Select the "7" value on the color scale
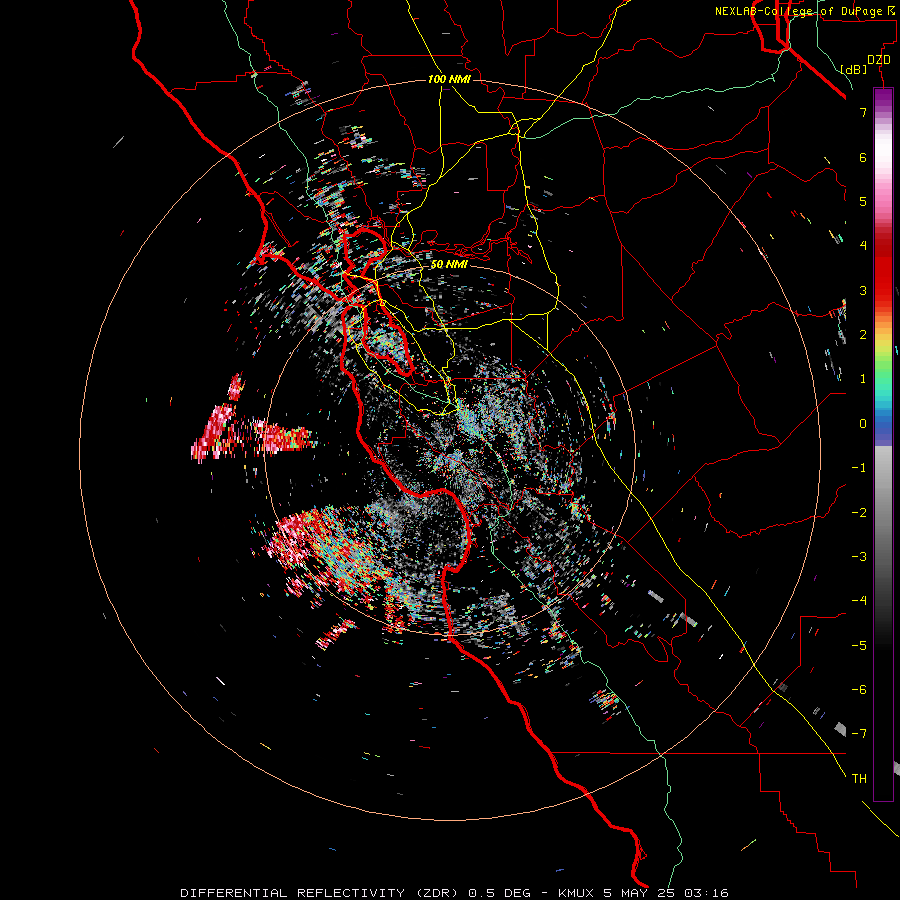This screenshot has height=900, width=900. (863, 112)
